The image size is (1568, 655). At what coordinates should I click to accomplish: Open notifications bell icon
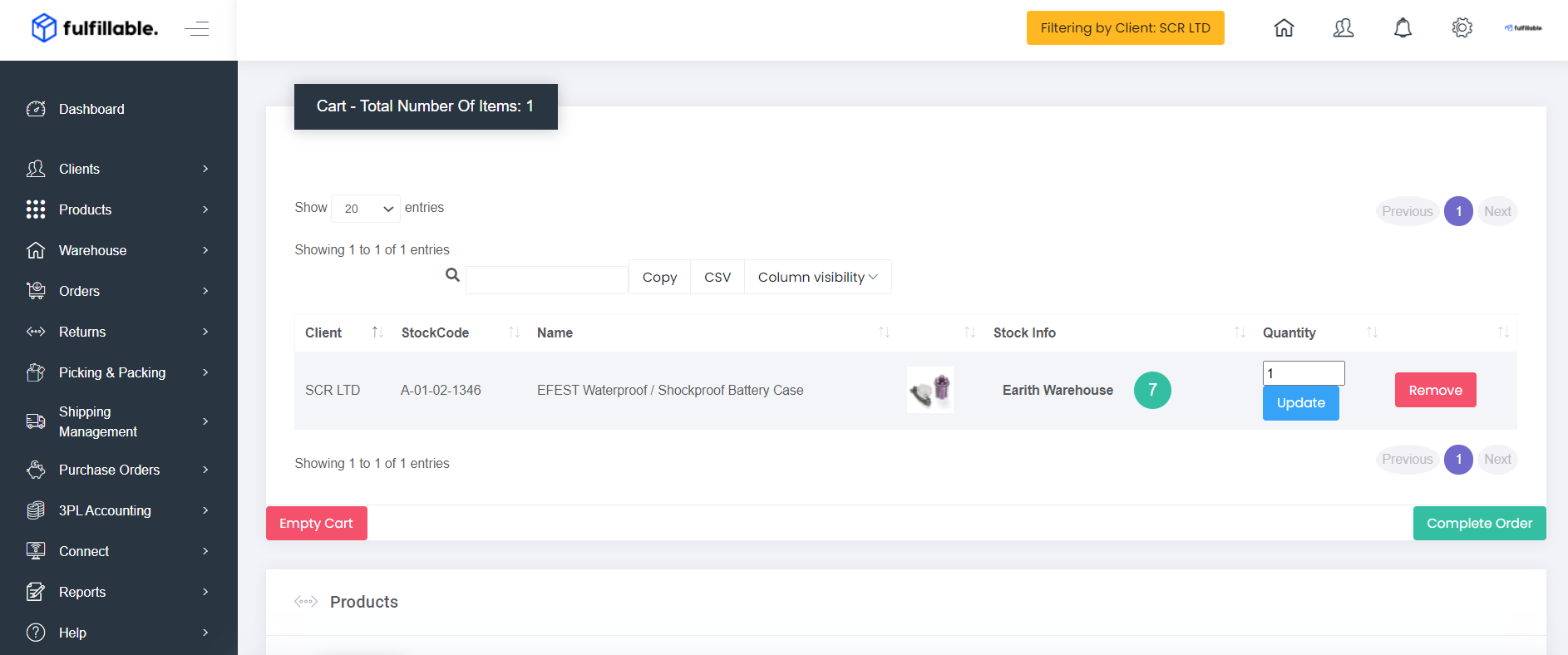[x=1403, y=27]
